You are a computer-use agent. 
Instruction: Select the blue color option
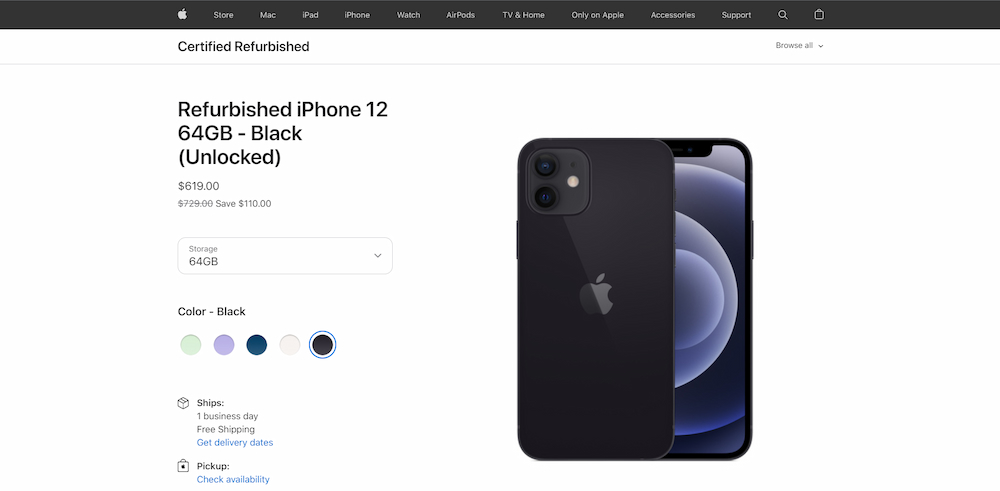(257, 345)
